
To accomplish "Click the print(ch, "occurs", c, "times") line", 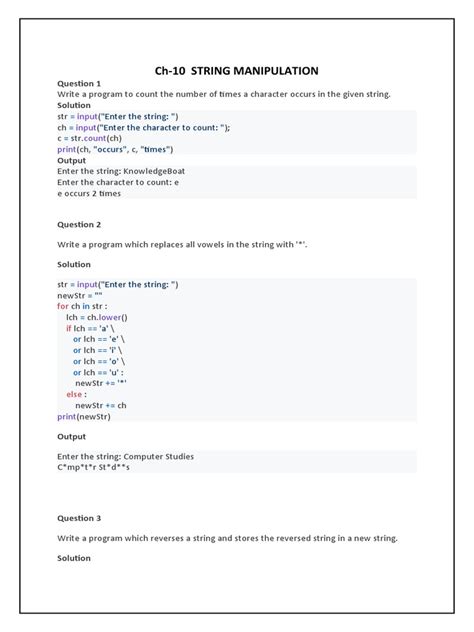I will pos(115,150).
